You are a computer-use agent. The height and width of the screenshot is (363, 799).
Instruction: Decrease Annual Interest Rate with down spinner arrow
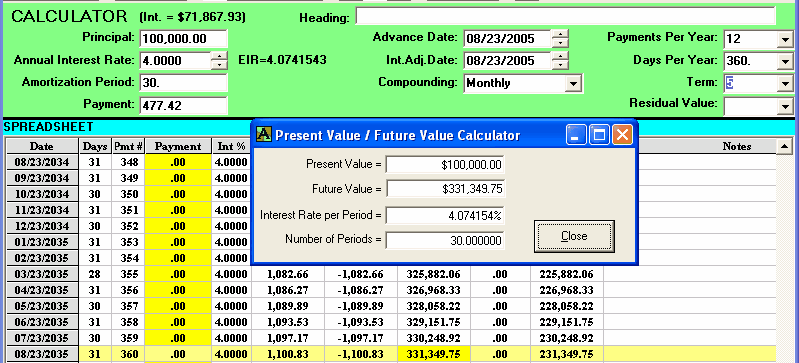click(x=219, y=65)
